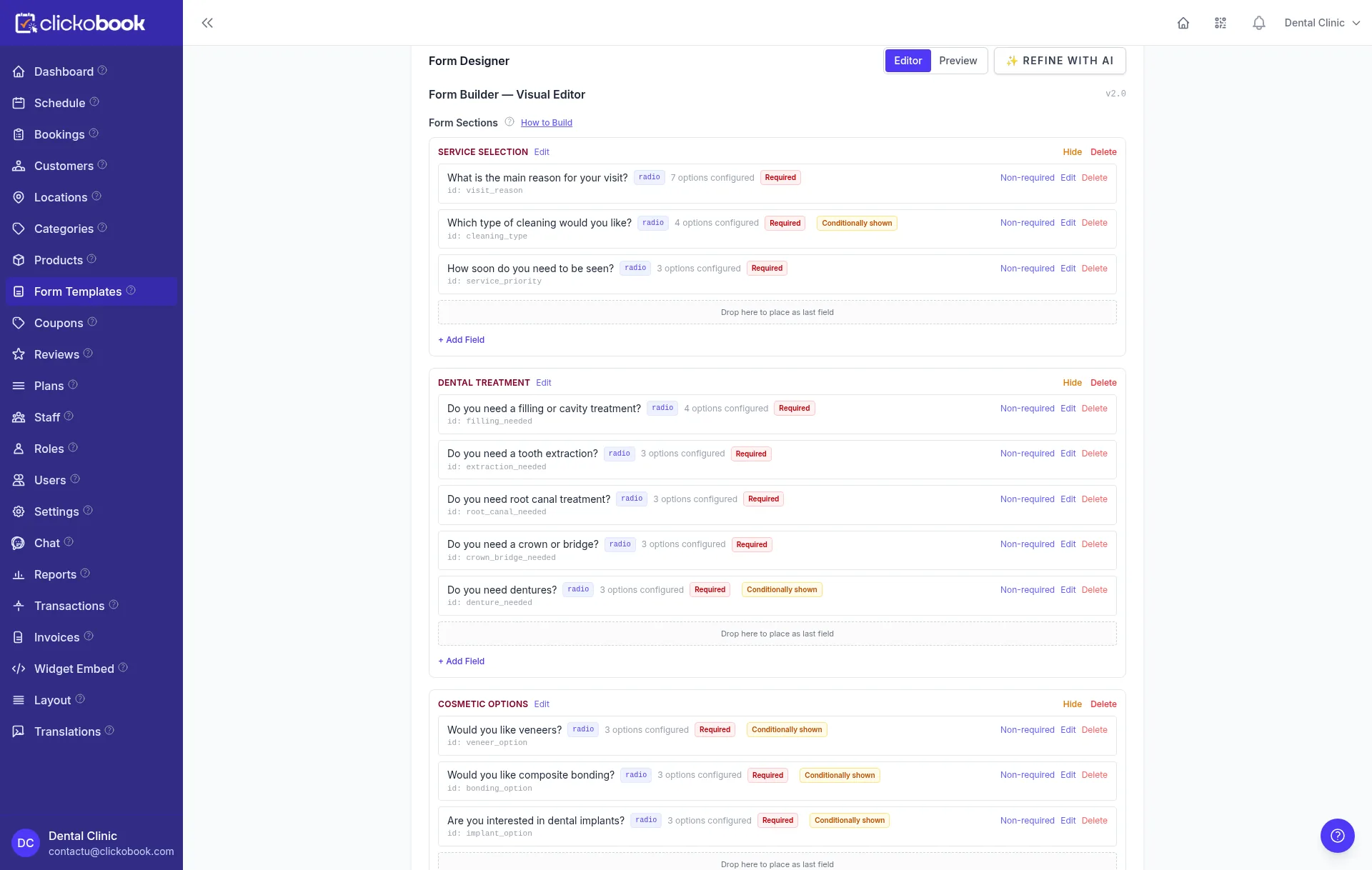
Task: Toggle Non-required for tooth extraction field
Action: [x=1027, y=454]
